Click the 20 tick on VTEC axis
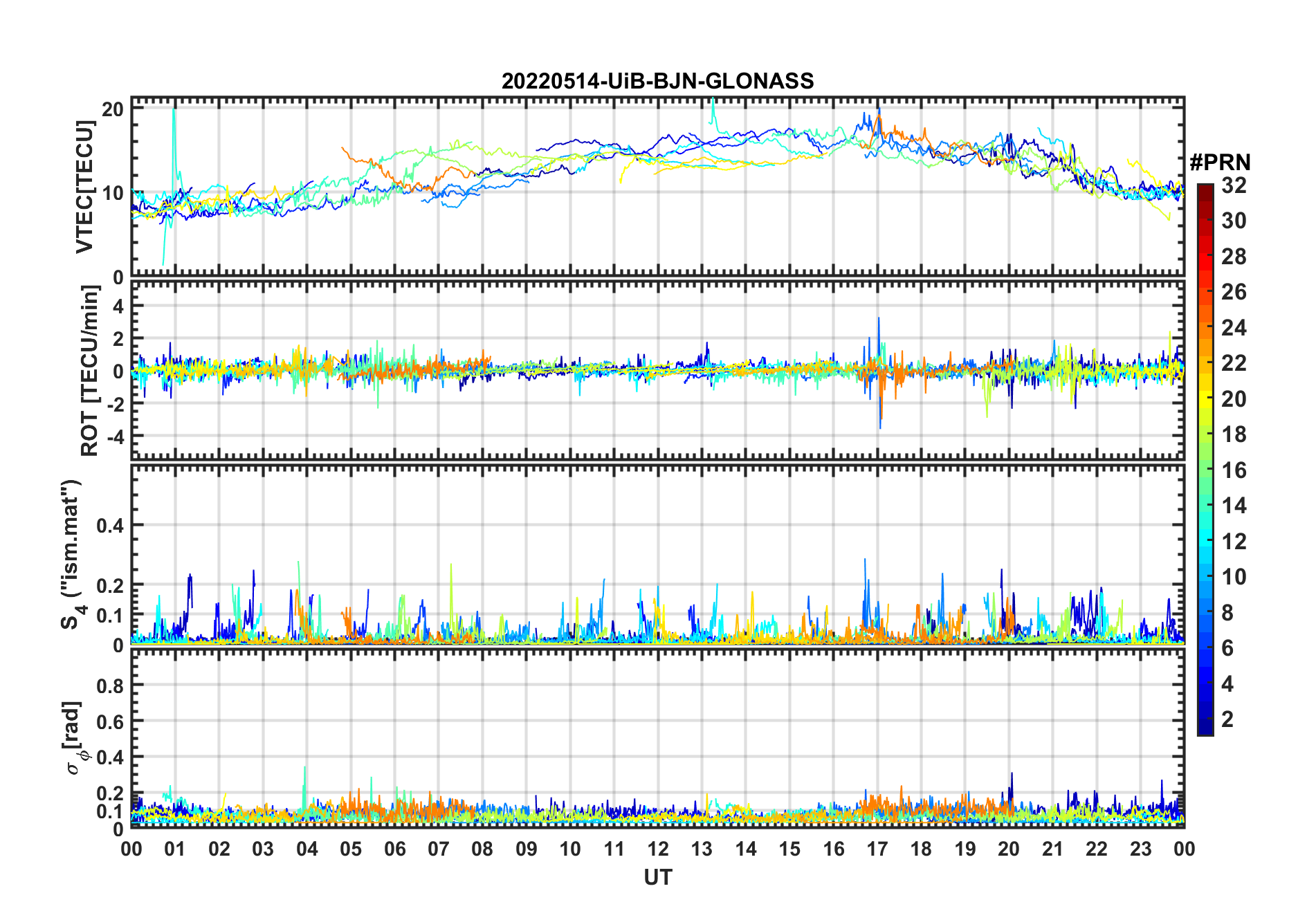This screenshot has height=920, width=1316. tap(113, 109)
